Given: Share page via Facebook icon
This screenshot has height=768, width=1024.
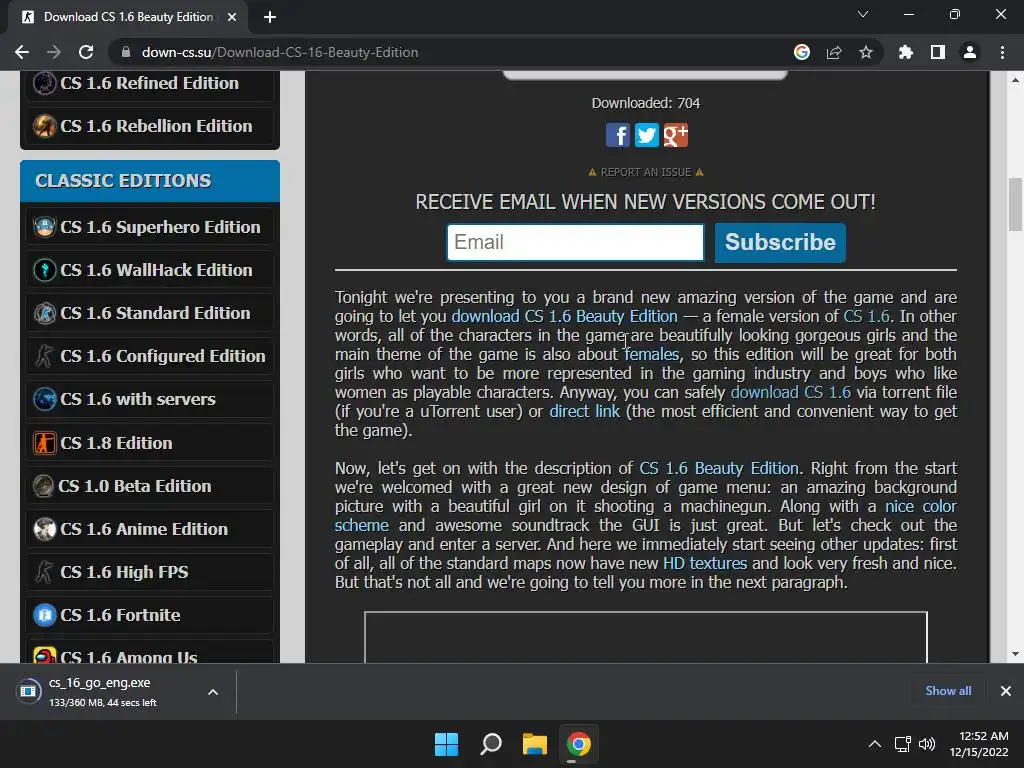Looking at the screenshot, I should coord(617,135).
